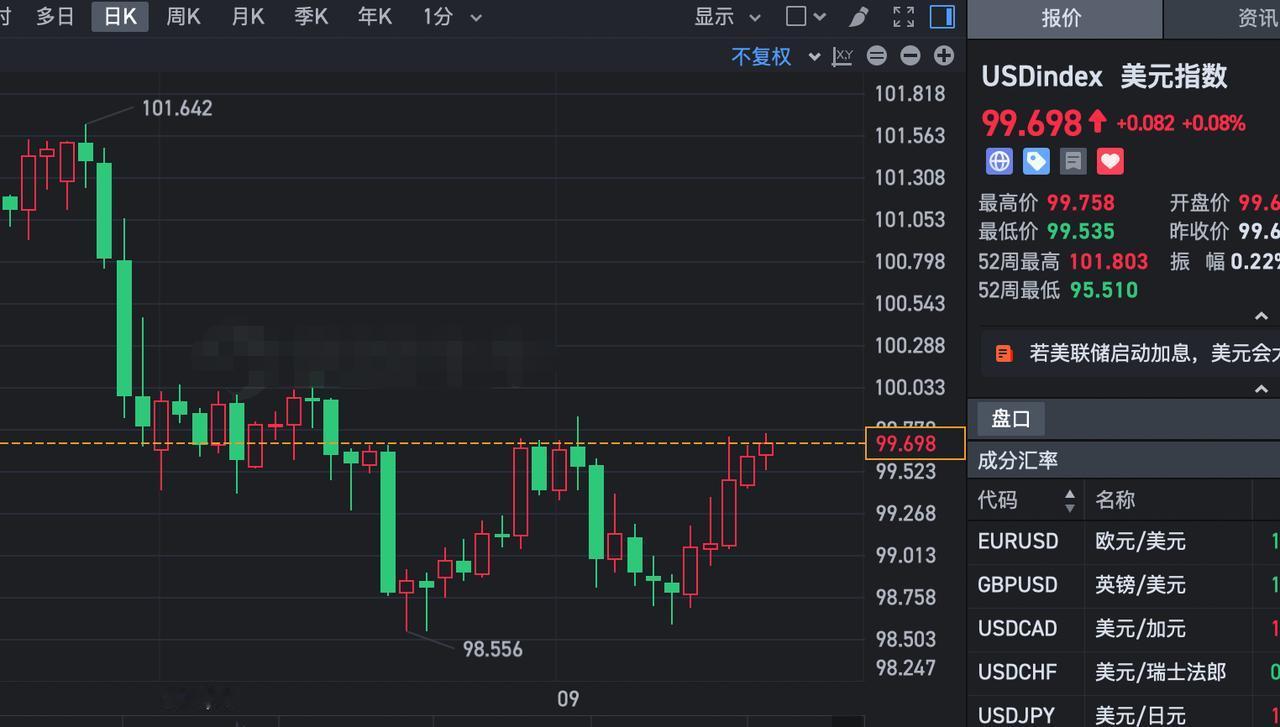The image size is (1280, 727).
Task: Switch to the 周K period tab
Action: 183,16
